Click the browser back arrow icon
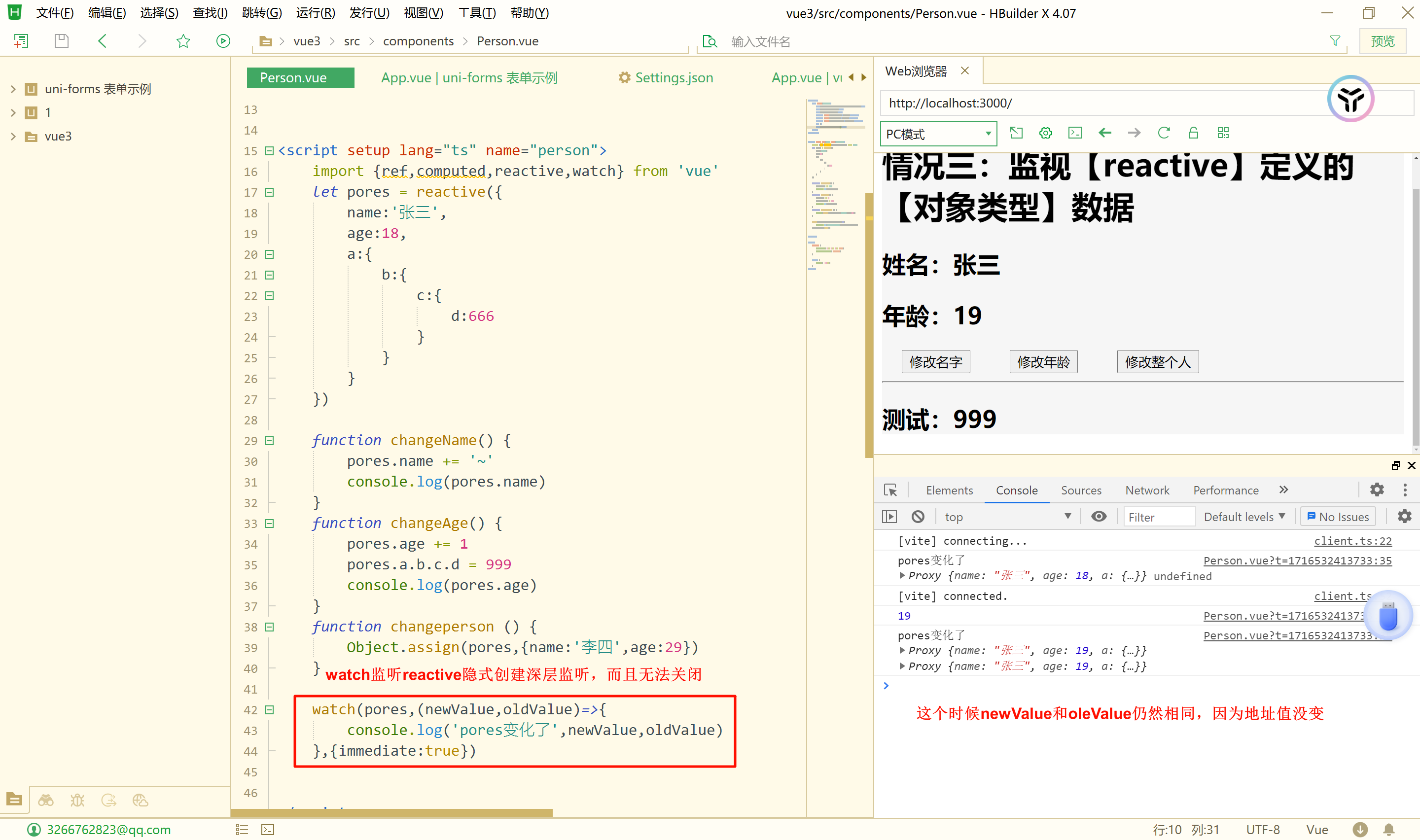The height and width of the screenshot is (840, 1420). (1104, 133)
